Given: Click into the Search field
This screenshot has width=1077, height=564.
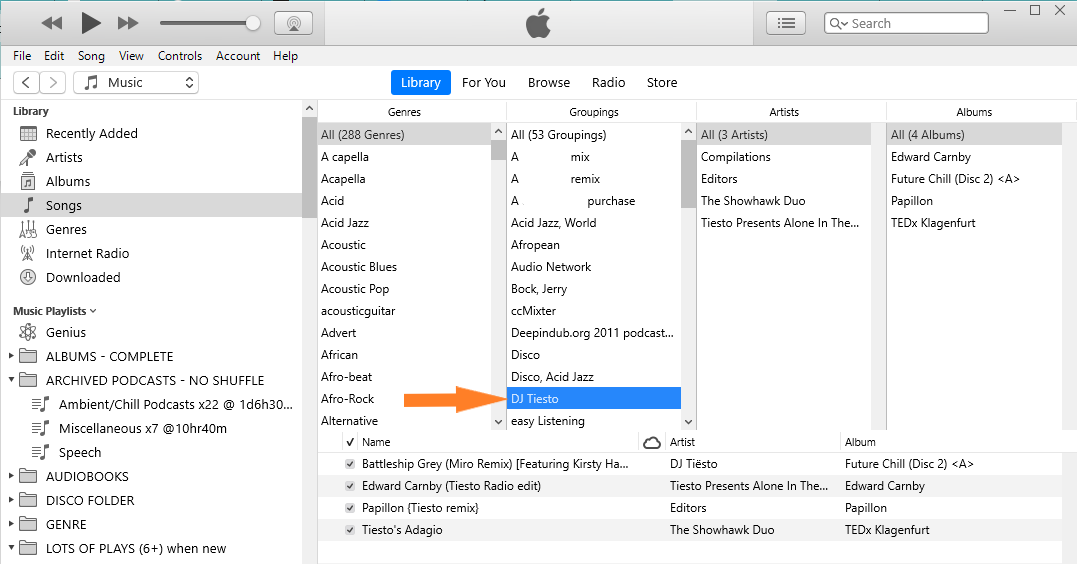Looking at the screenshot, I should point(906,23).
